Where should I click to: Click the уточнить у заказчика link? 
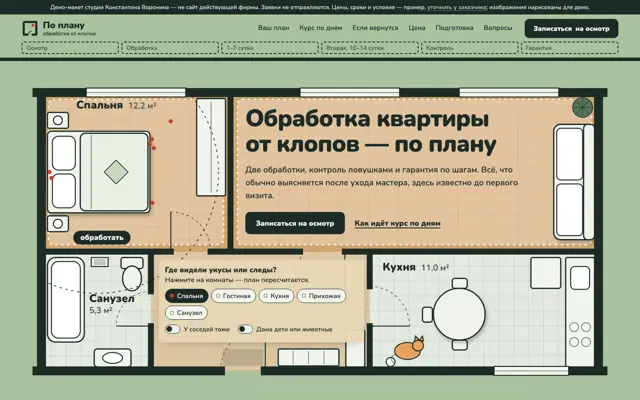[x=457, y=7]
